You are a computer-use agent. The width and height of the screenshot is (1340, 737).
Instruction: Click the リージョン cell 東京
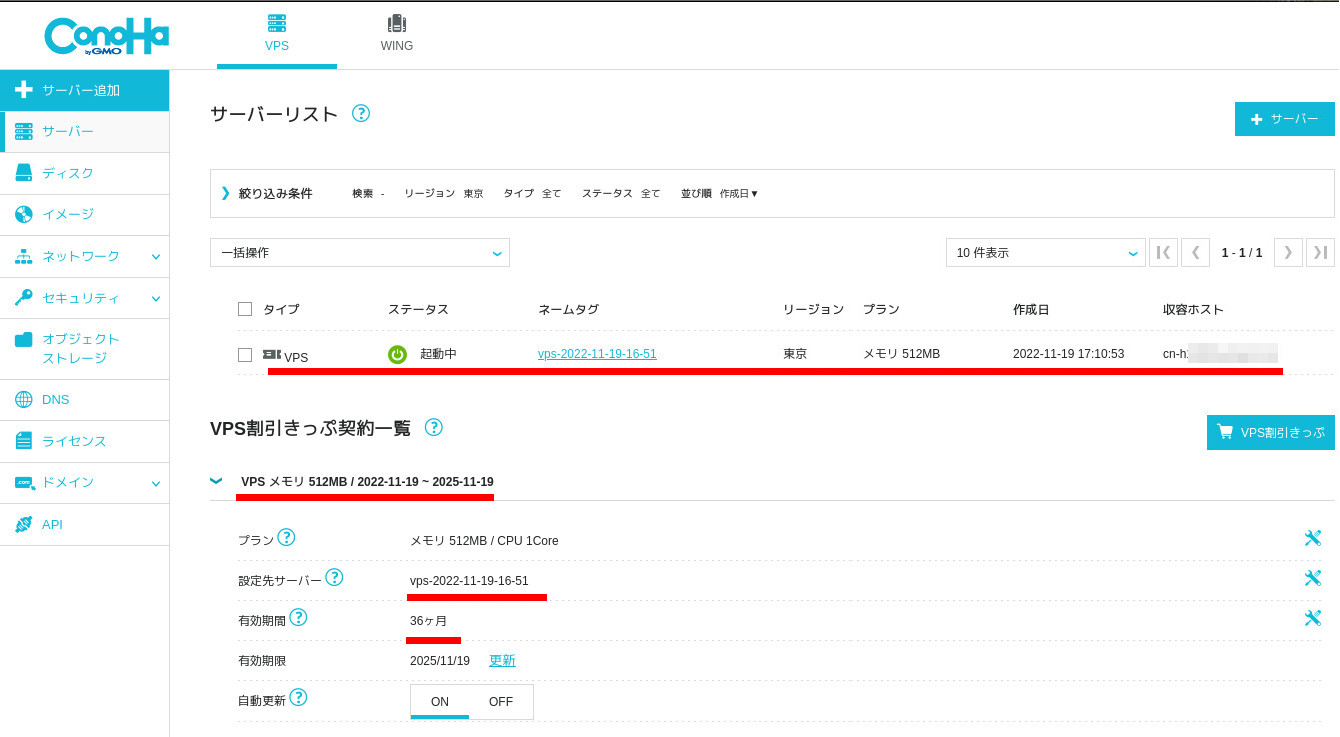[795, 354]
